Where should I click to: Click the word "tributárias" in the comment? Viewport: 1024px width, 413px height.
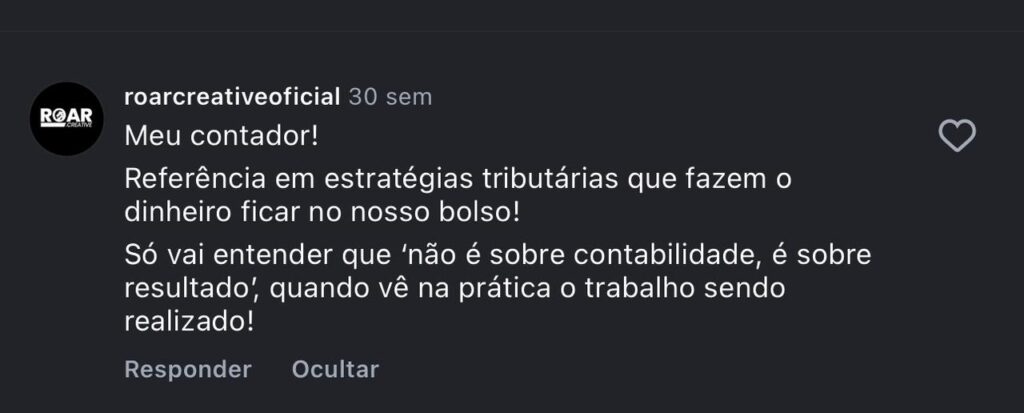click(539, 181)
